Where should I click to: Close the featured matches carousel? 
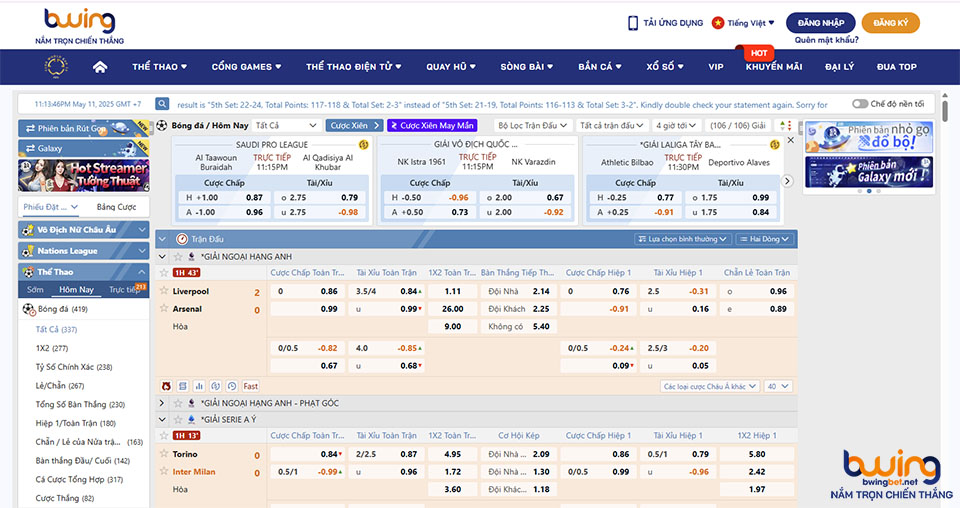(x=791, y=141)
